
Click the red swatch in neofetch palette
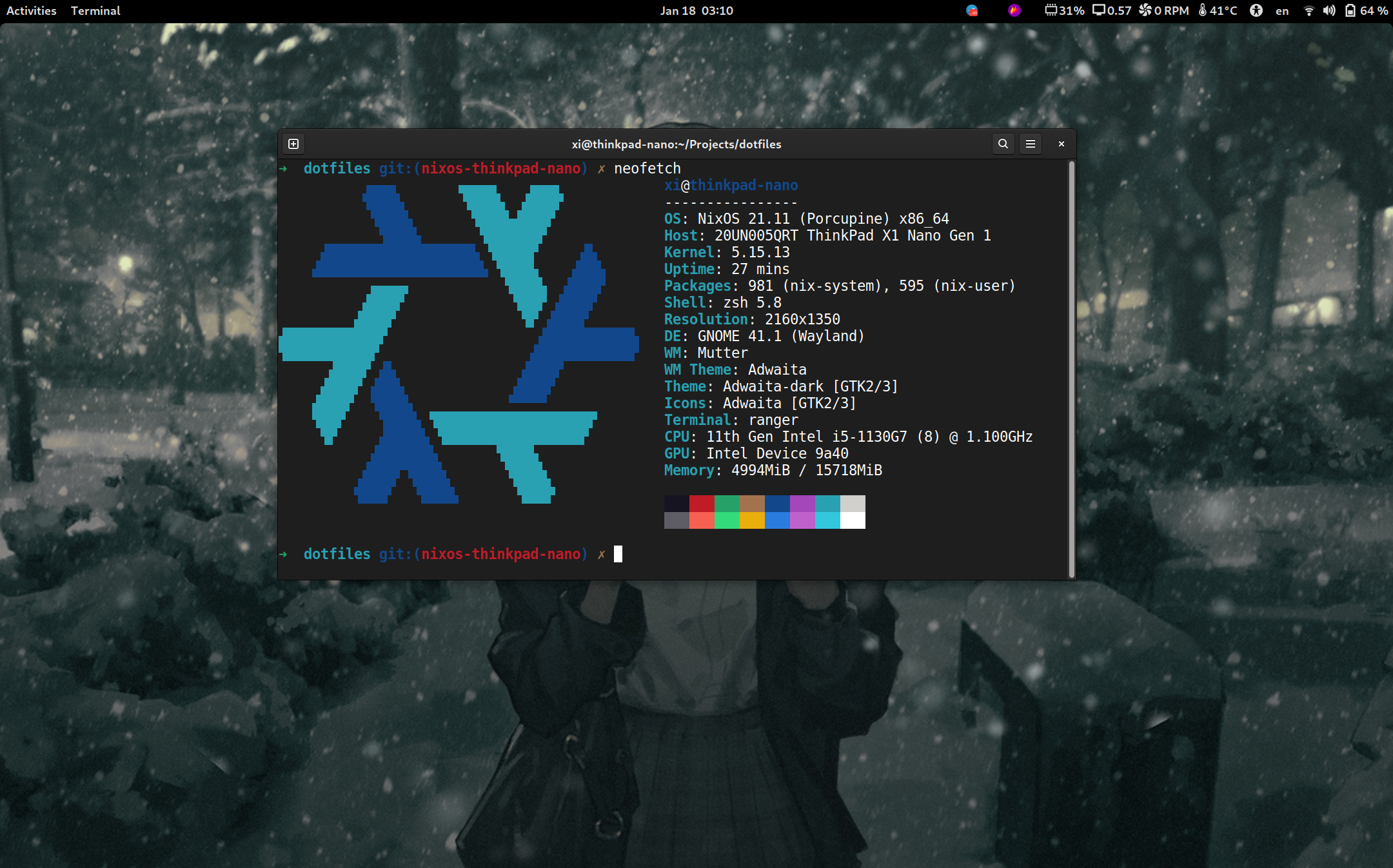point(702,503)
